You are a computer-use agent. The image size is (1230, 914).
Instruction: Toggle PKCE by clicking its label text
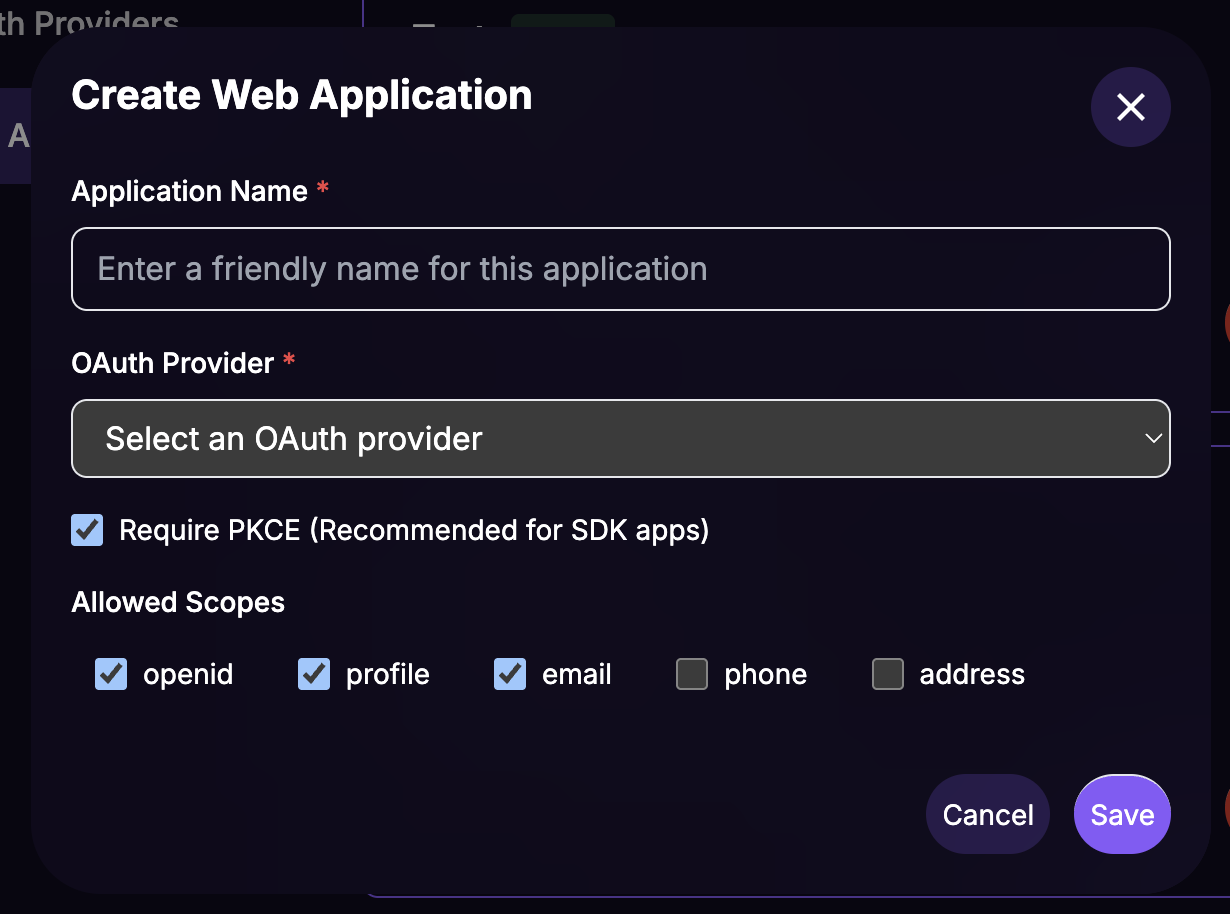(x=413, y=530)
